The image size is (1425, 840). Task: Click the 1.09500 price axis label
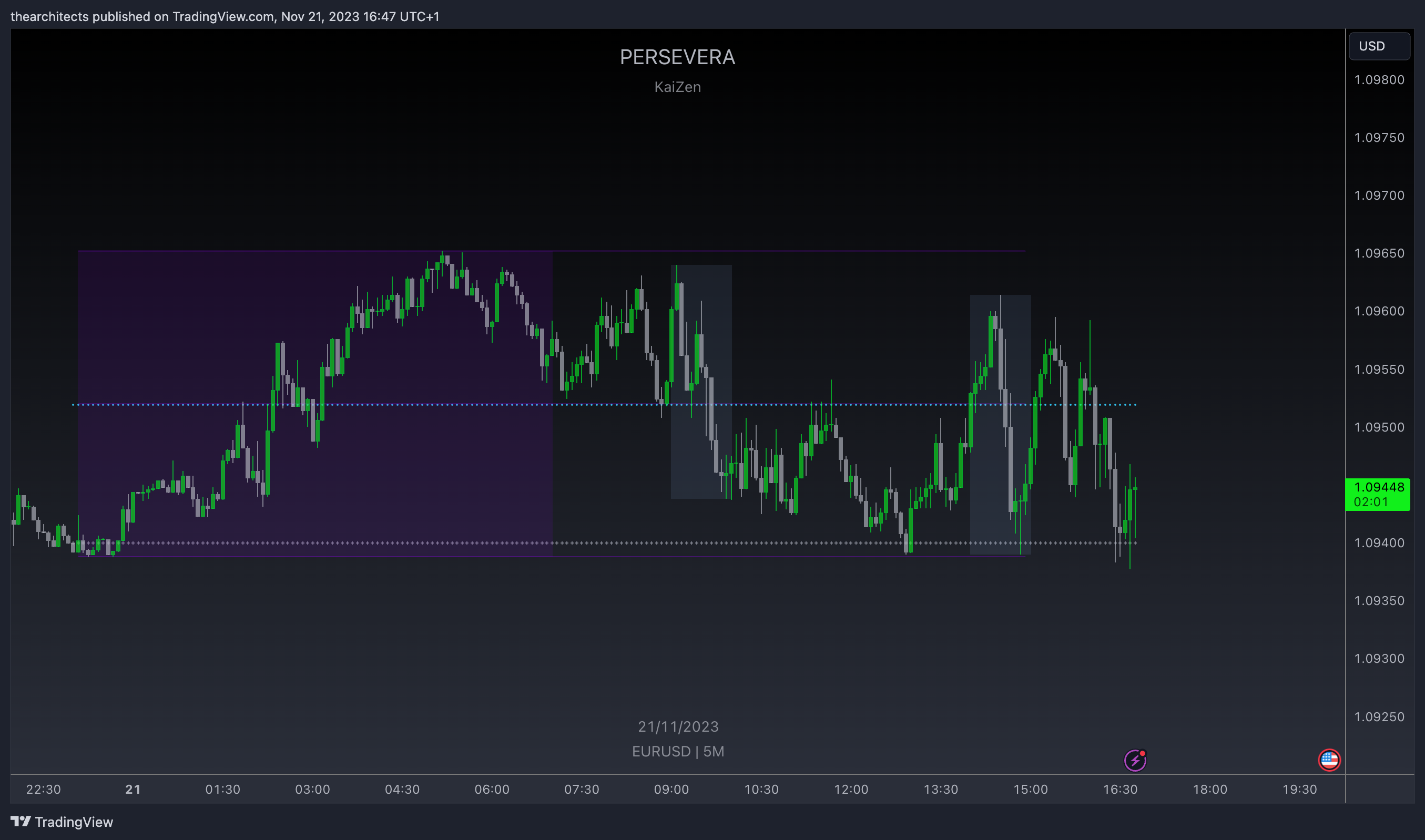(x=1379, y=427)
